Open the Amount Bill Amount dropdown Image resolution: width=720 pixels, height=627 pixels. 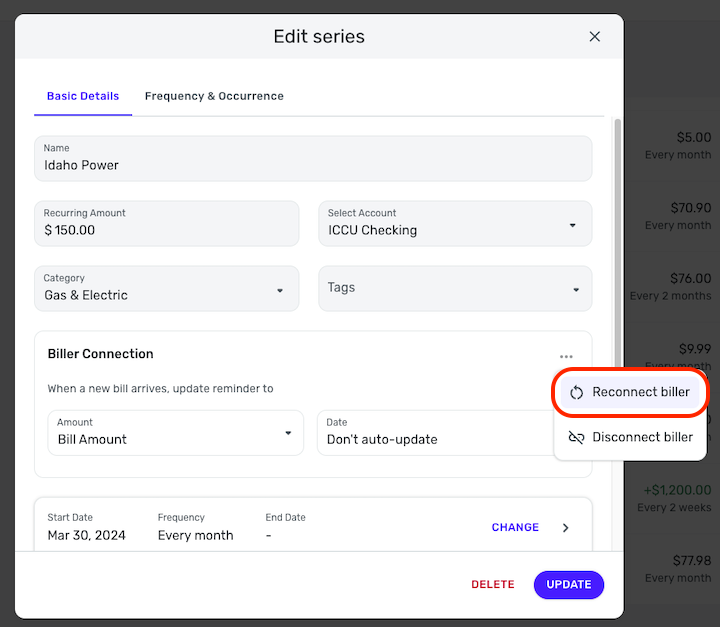(x=175, y=433)
